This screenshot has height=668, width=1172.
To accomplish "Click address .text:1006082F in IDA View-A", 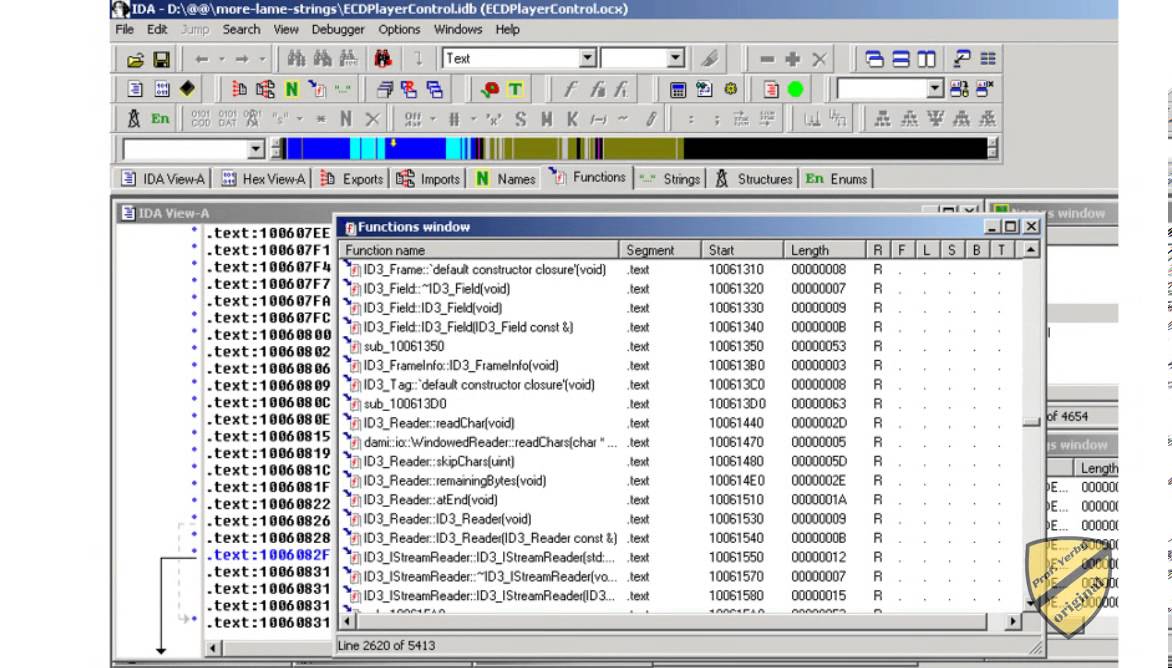I will [268, 555].
